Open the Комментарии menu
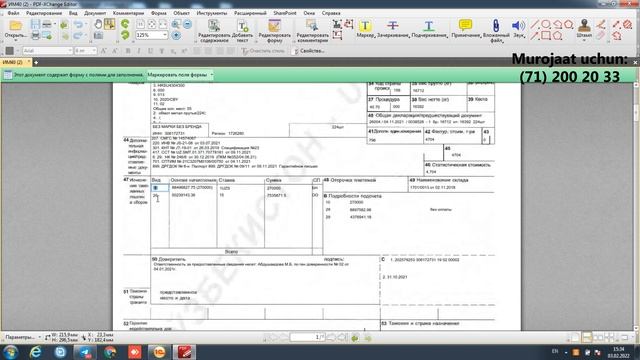The width and height of the screenshot is (640, 360). click(x=128, y=13)
